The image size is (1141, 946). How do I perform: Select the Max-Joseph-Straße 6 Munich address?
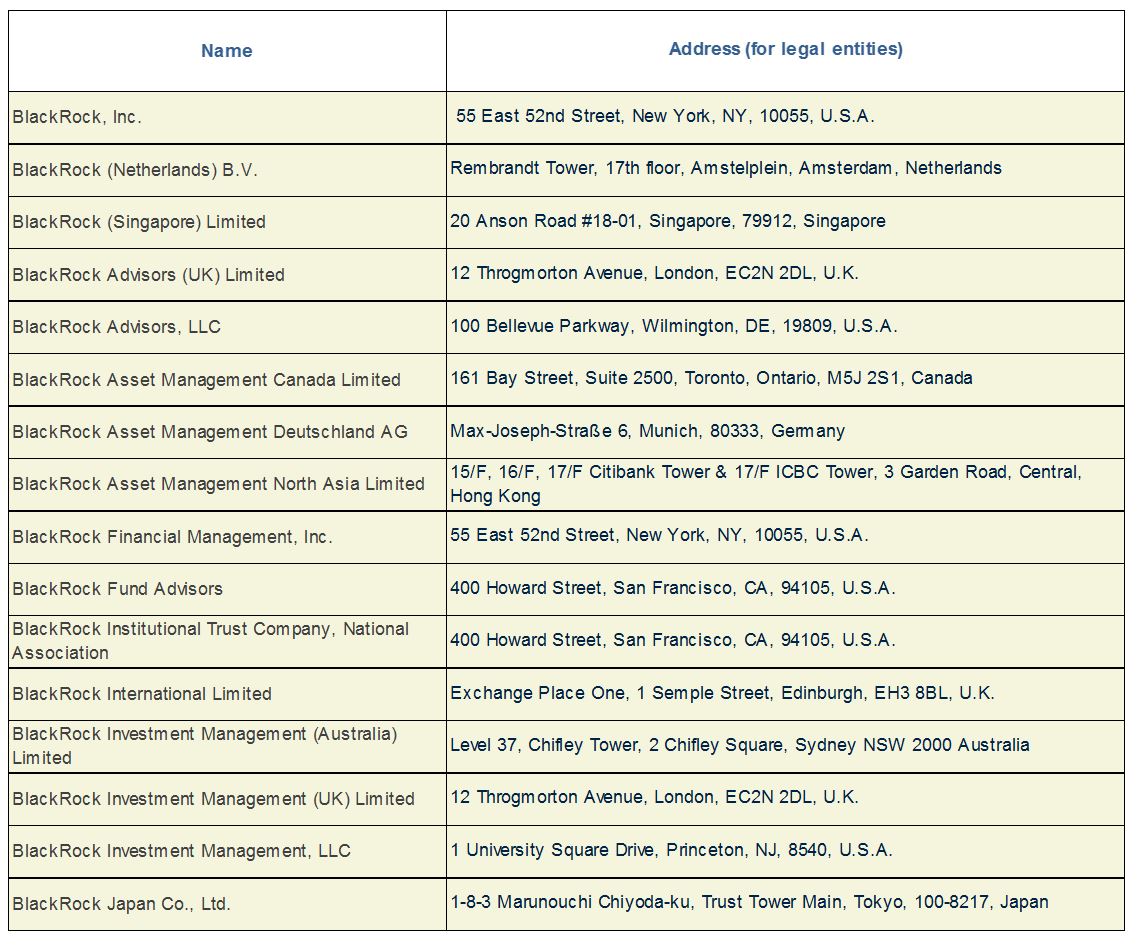coord(785,432)
